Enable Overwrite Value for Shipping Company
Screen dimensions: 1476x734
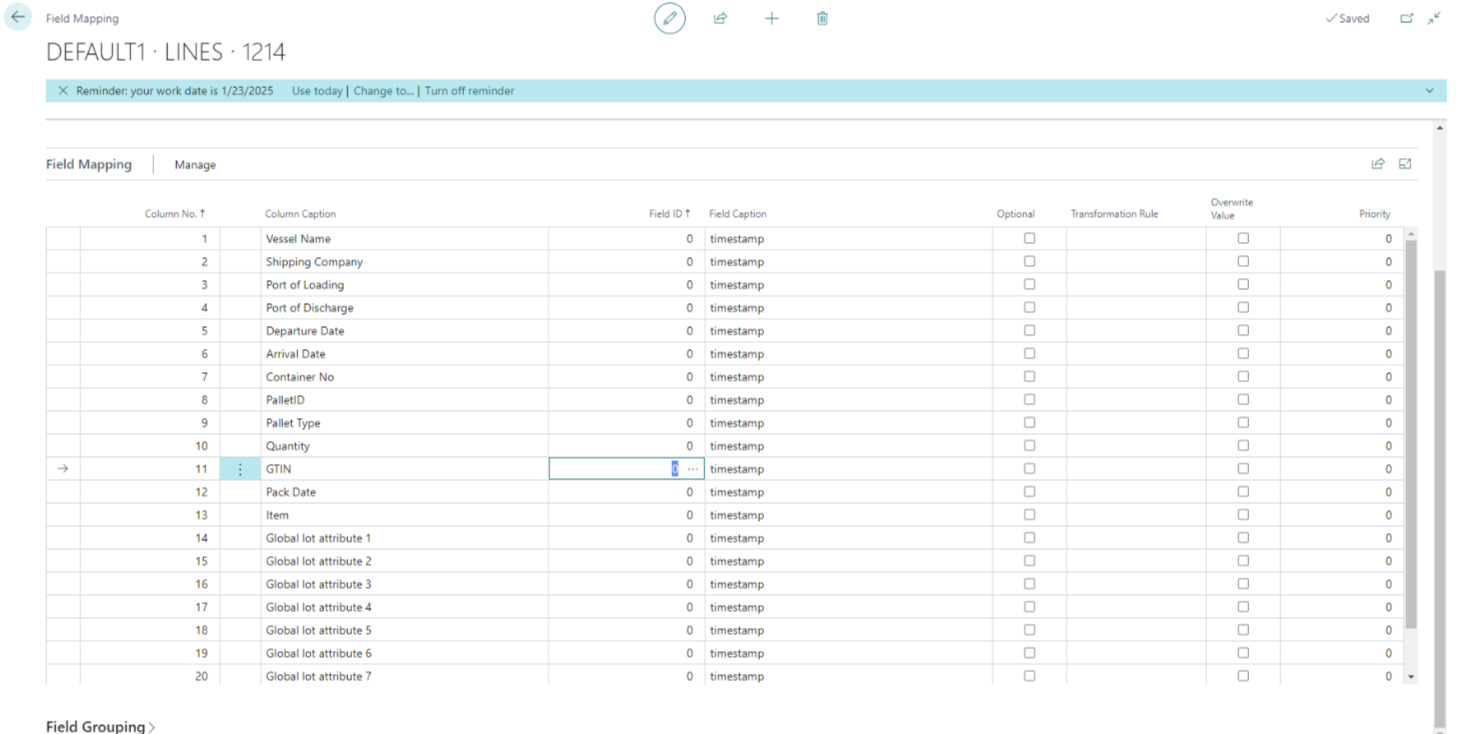[x=1243, y=262]
